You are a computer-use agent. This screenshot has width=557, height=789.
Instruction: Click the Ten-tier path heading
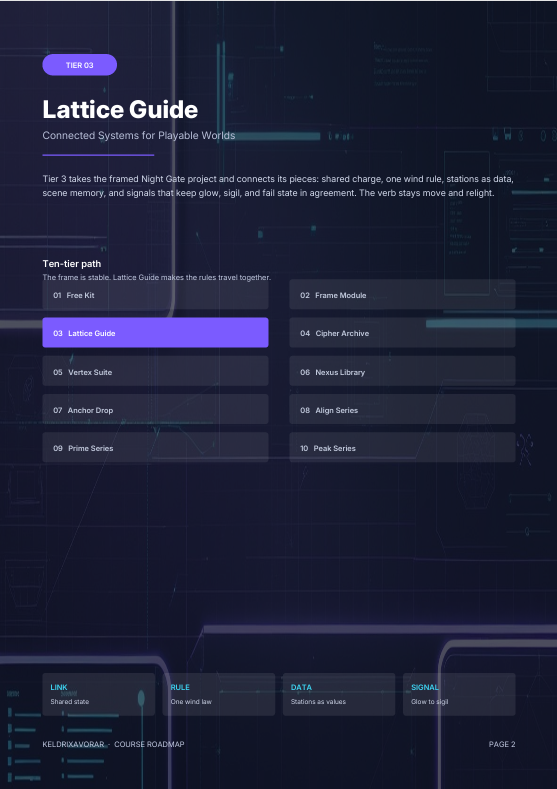72,264
